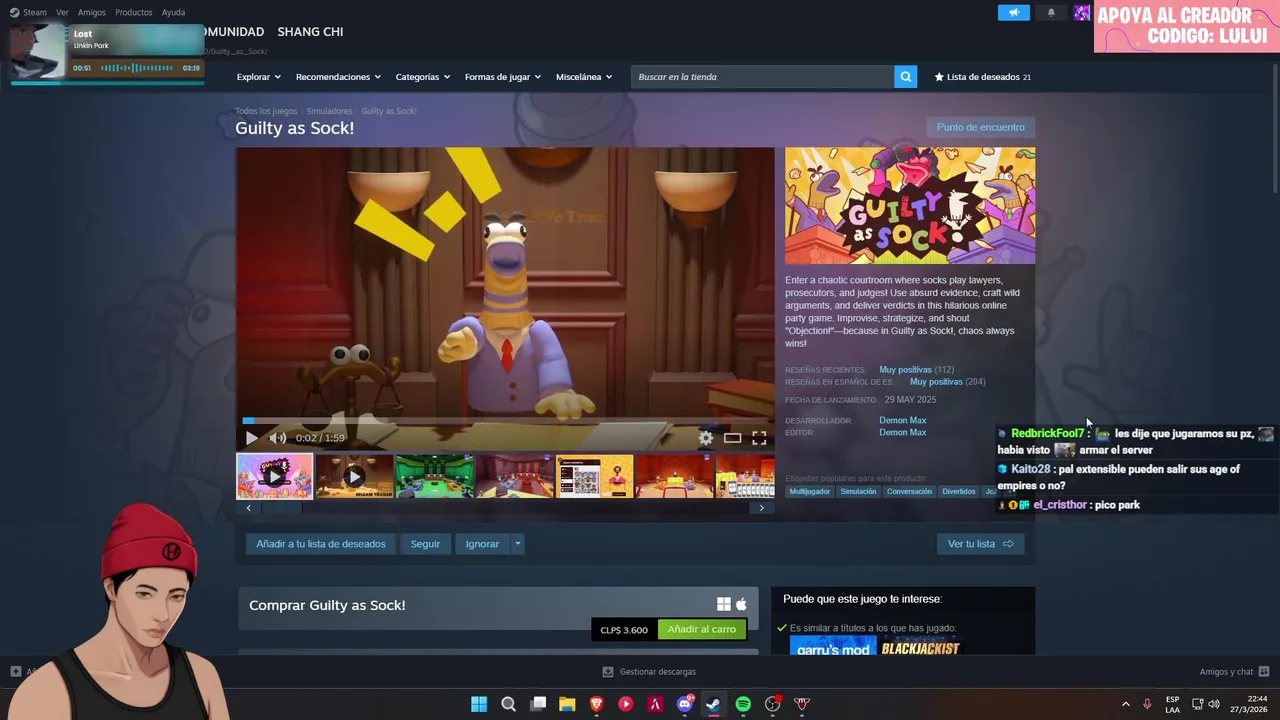Open Steam announcements via the megaphone icon
The image size is (1280, 720).
coord(1013,13)
